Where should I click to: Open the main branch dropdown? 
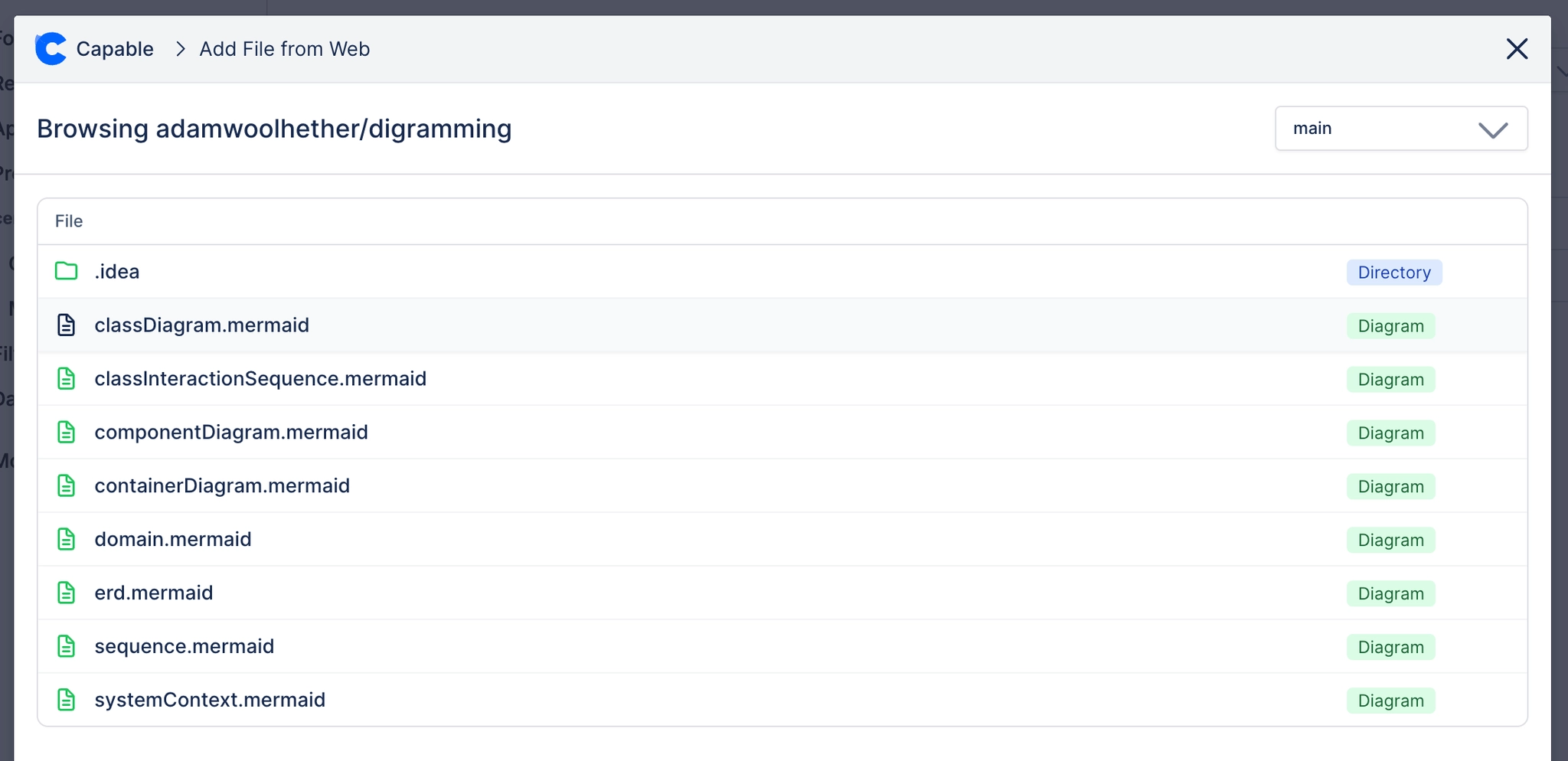[x=1401, y=129]
